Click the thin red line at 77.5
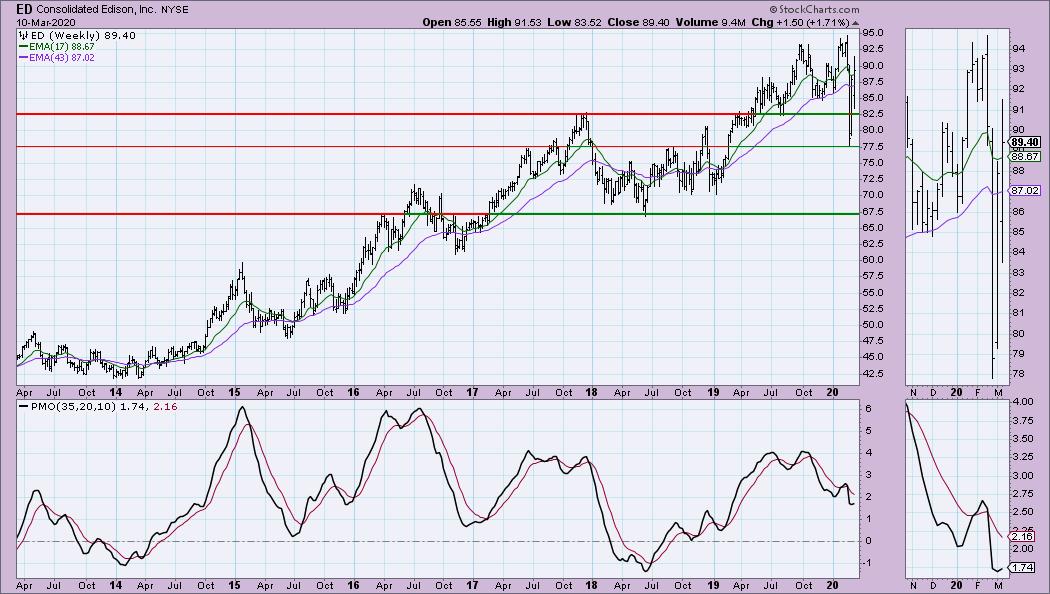1050x594 pixels. tap(375, 146)
